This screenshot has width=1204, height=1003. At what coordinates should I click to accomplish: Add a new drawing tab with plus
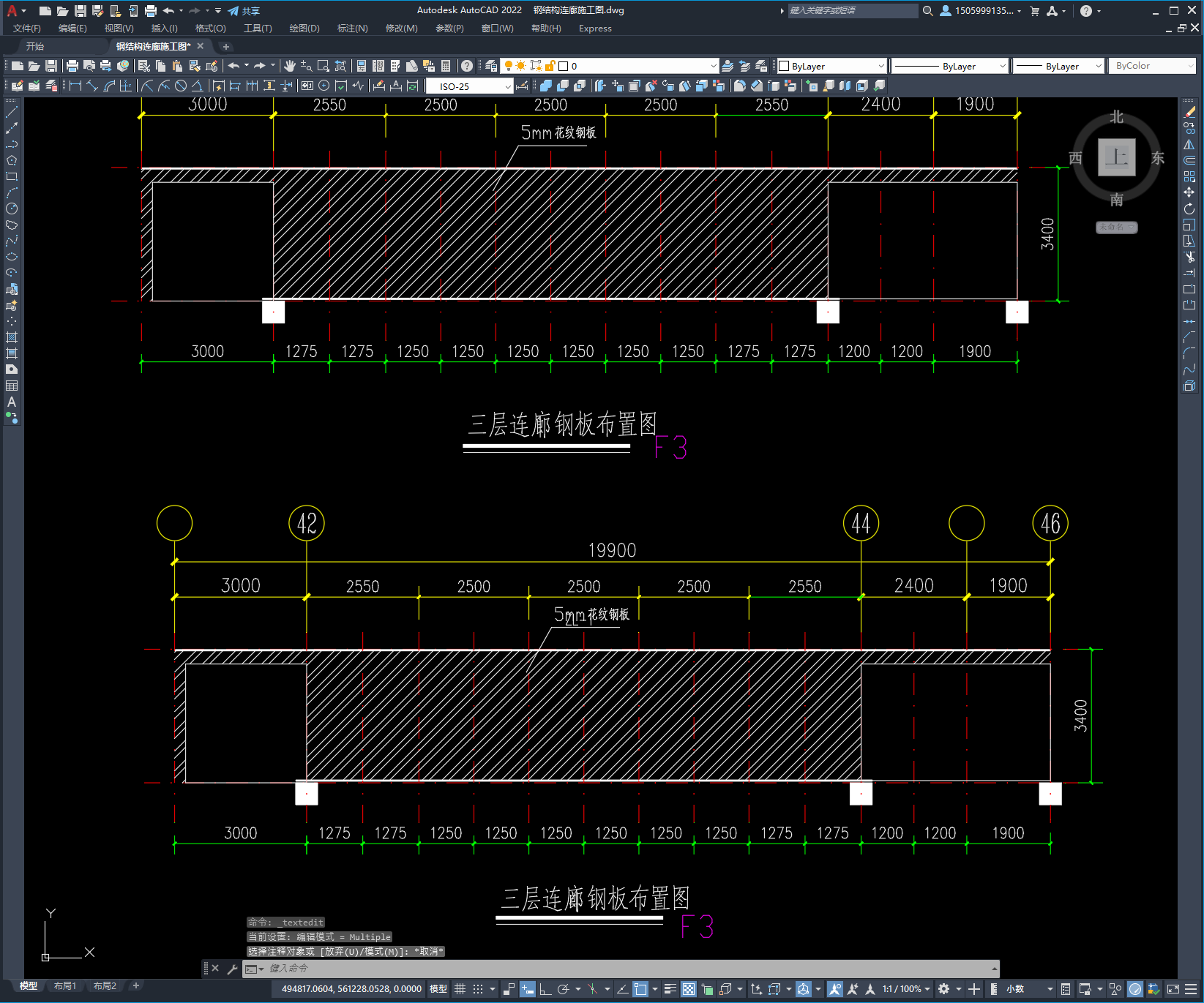[x=225, y=47]
